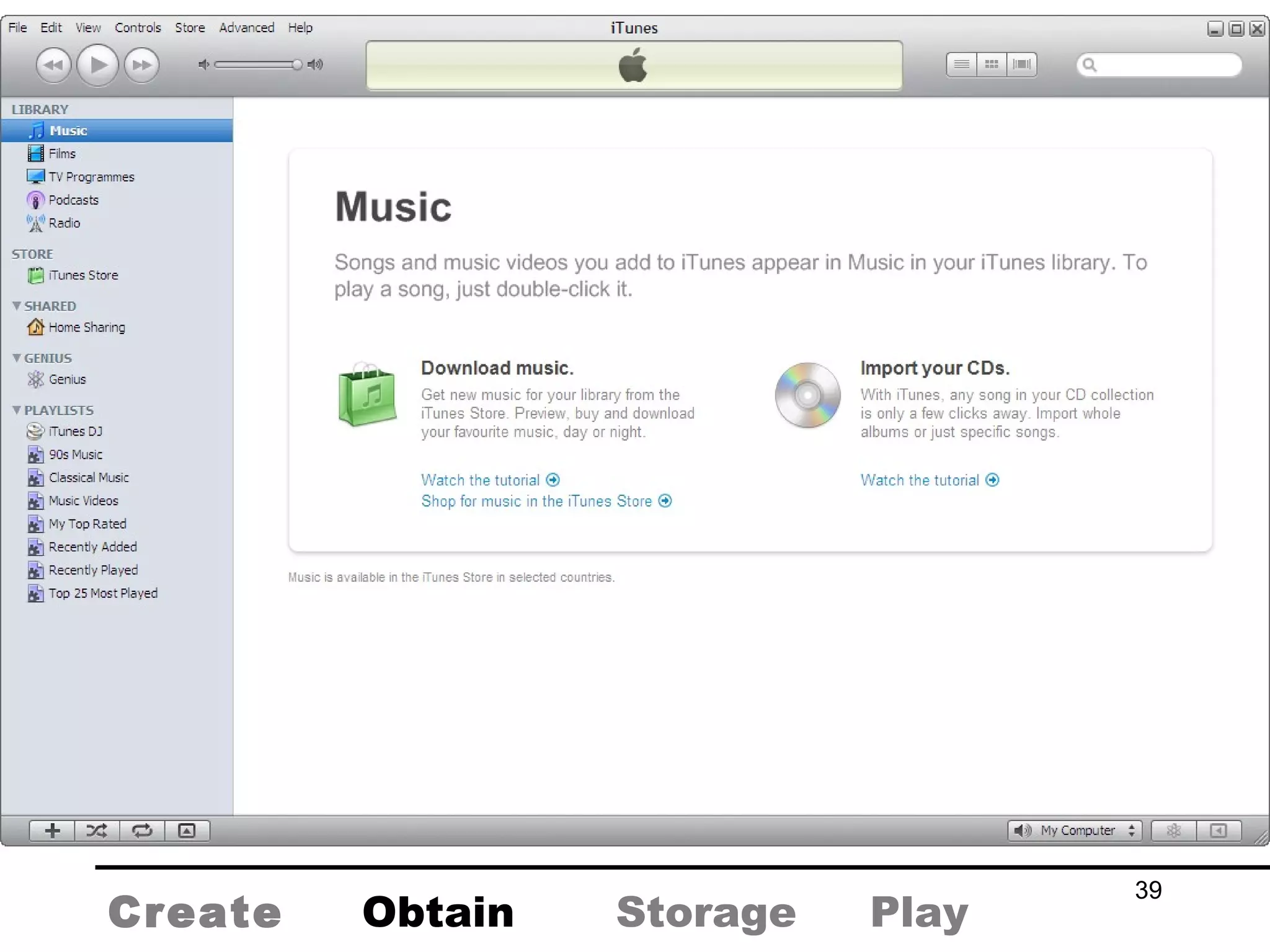Click the "Download music." heading

[497, 368]
